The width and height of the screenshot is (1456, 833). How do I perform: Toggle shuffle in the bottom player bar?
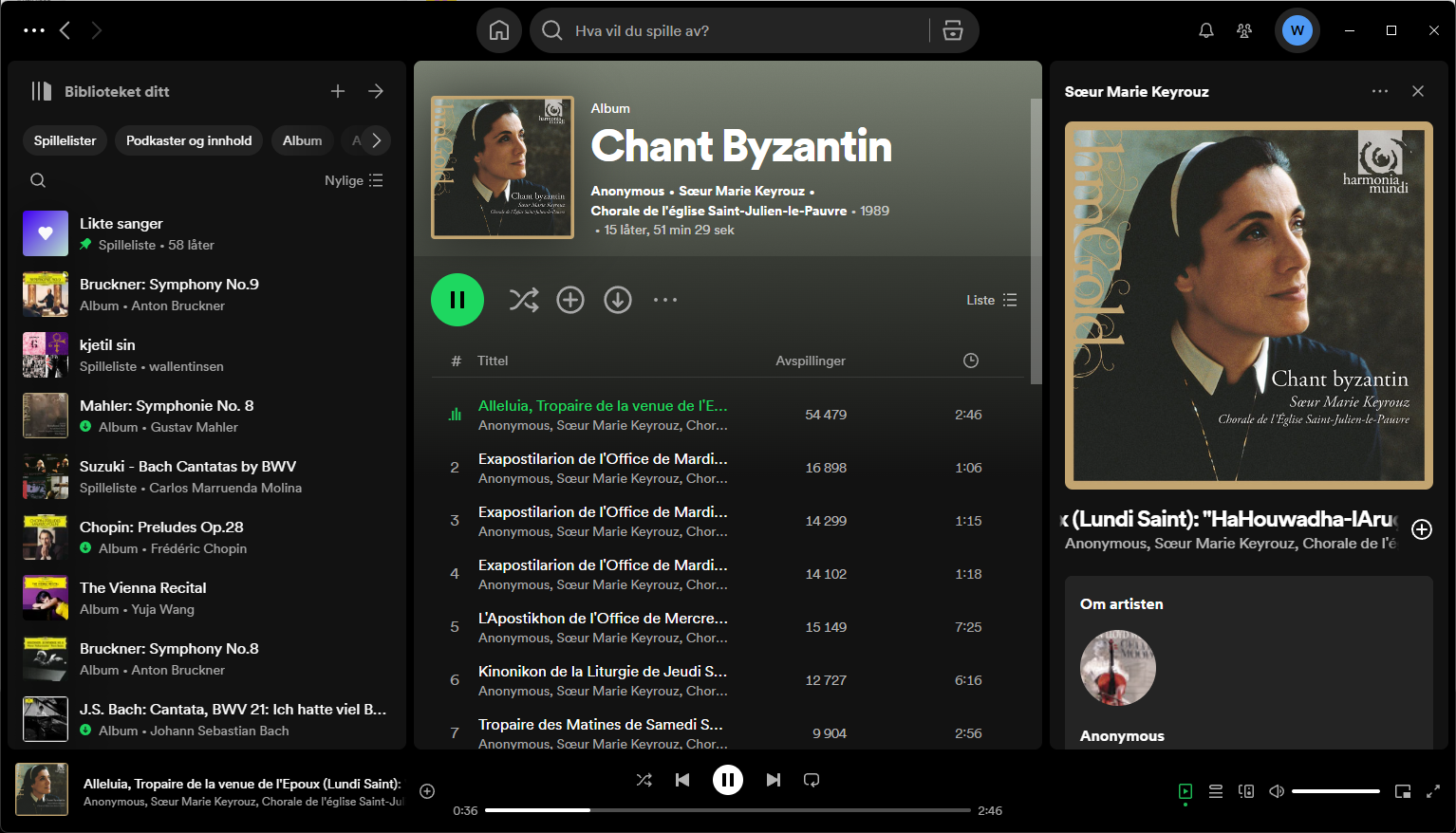pyautogui.click(x=644, y=780)
